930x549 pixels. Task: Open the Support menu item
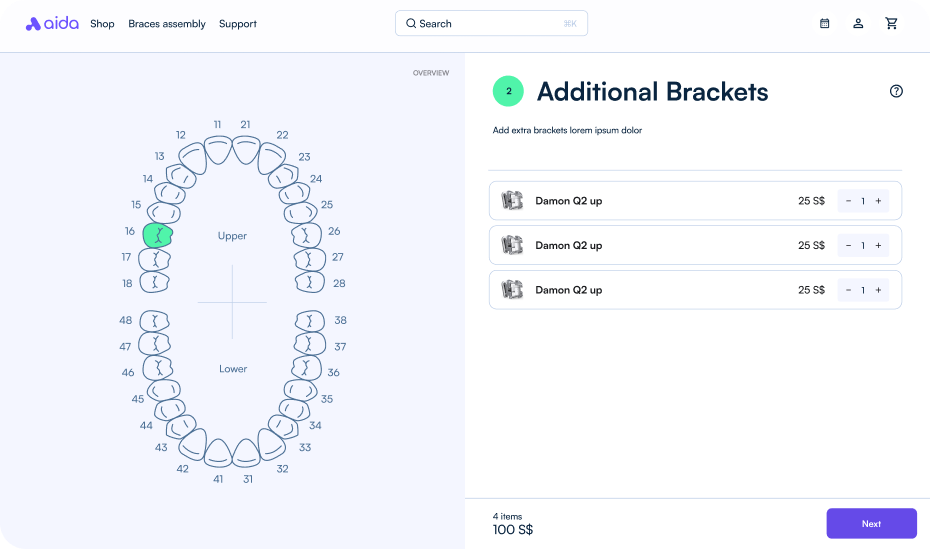coord(238,24)
